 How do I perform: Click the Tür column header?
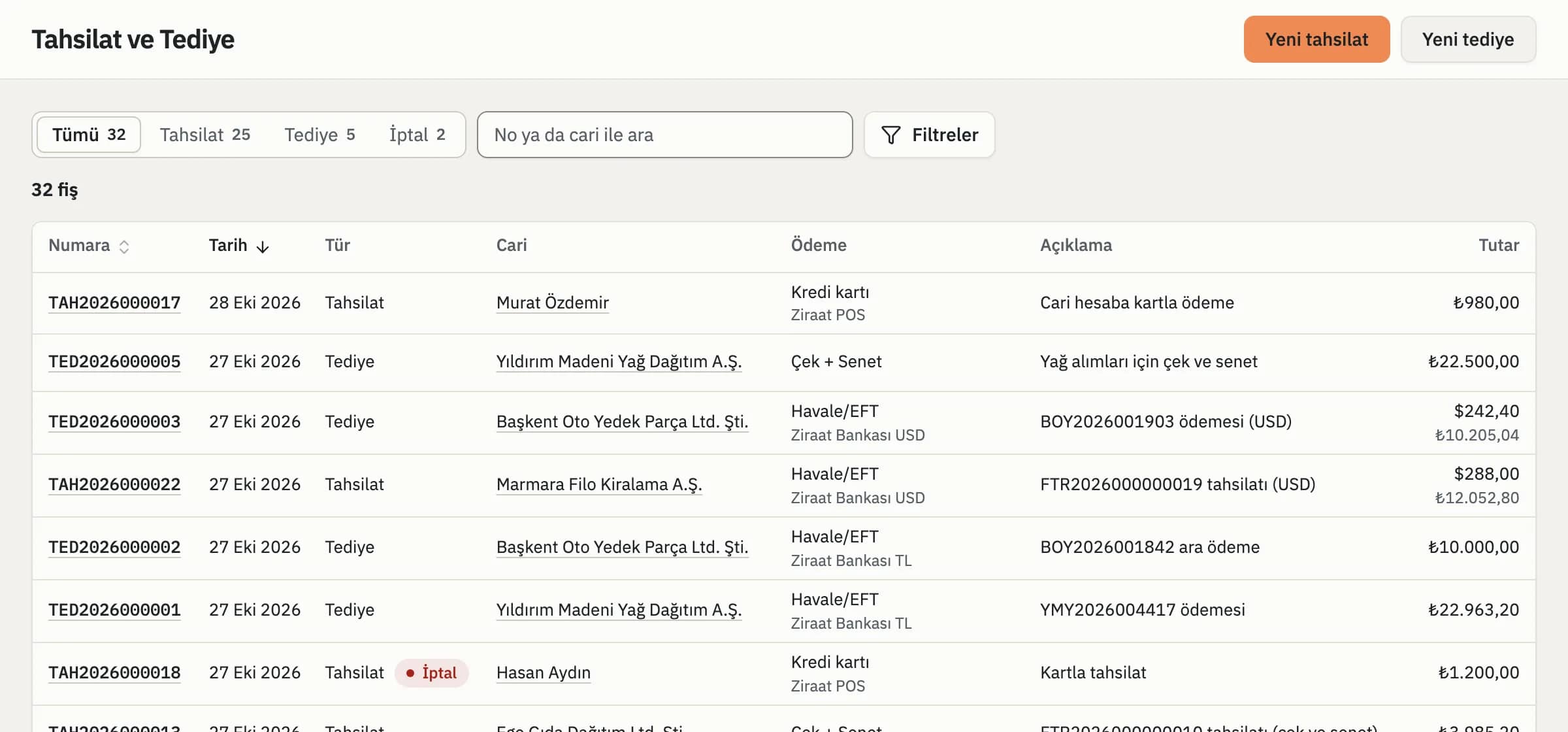pyautogui.click(x=338, y=245)
